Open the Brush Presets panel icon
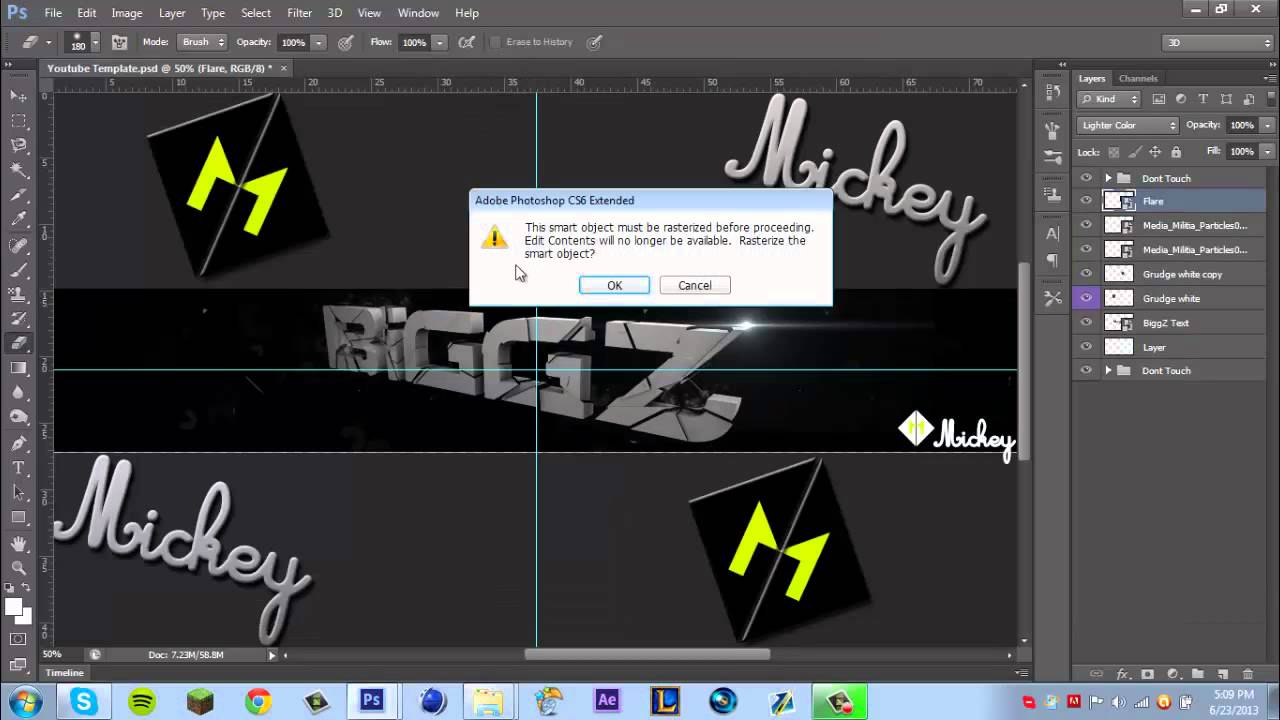Screen dimensions: 1280x720 click(1052, 158)
